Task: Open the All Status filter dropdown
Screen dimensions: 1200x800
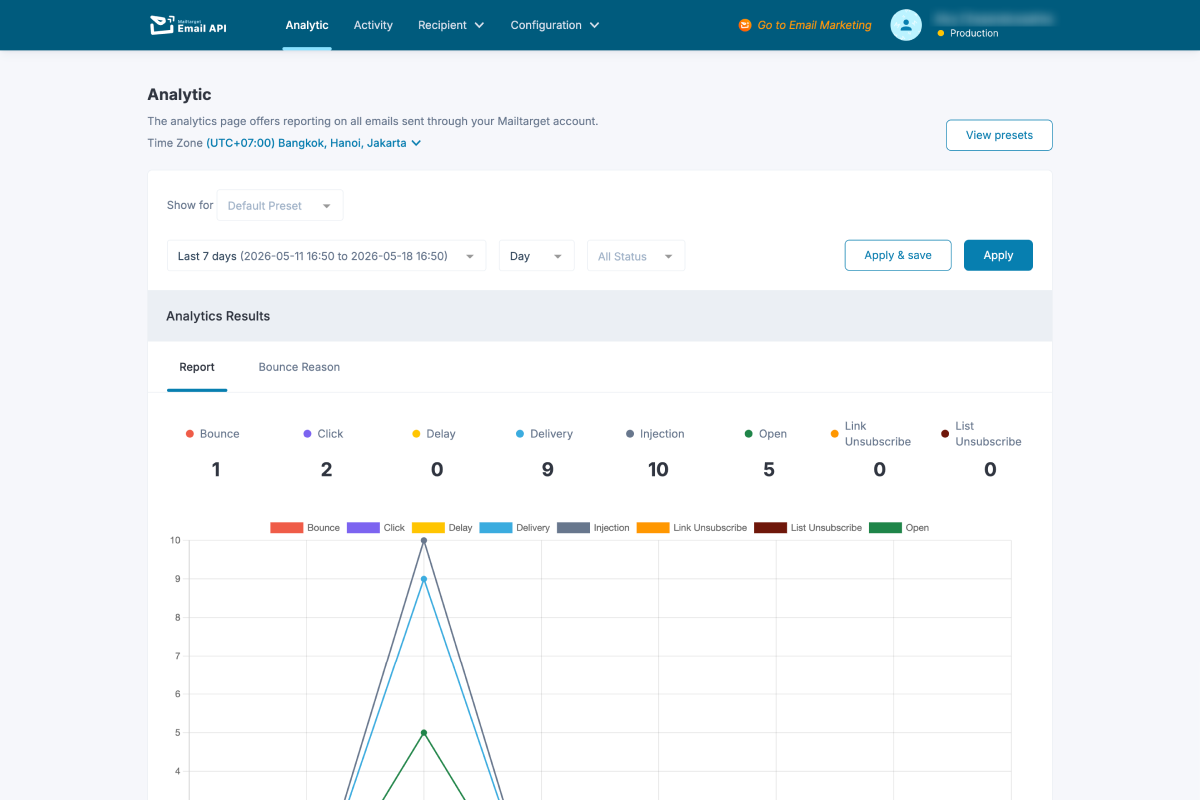Action: click(x=636, y=256)
